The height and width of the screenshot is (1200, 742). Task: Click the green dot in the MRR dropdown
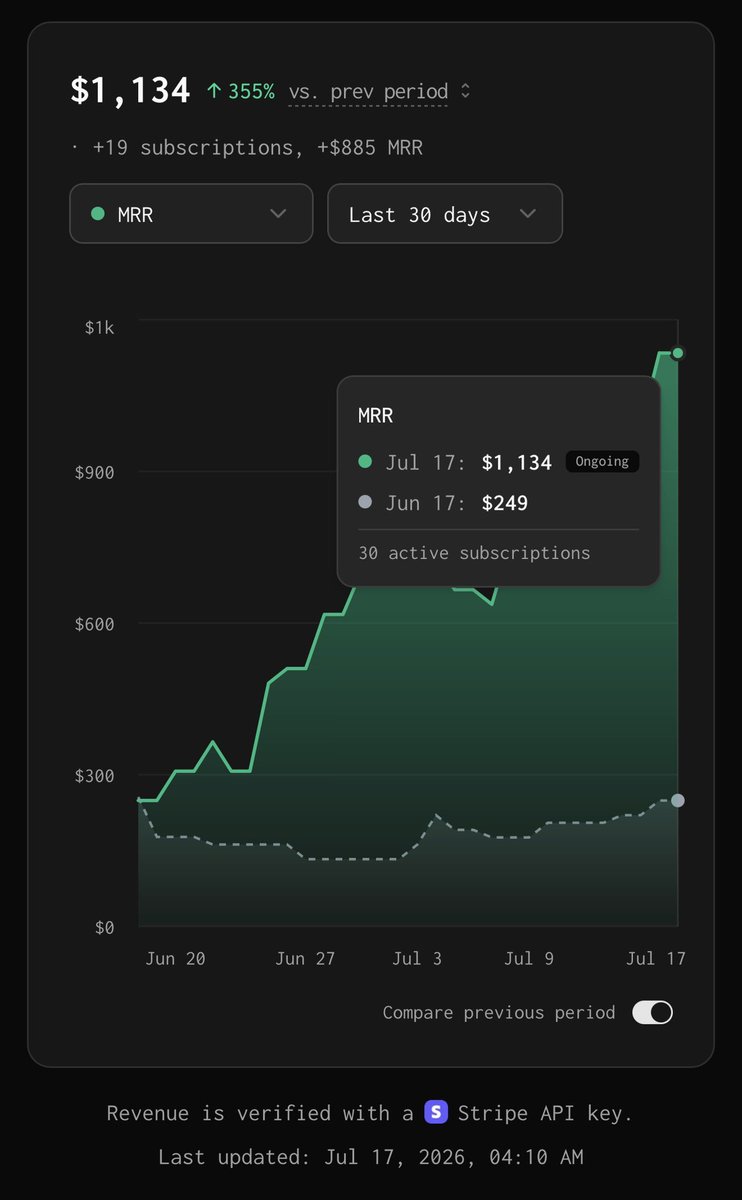click(x=98, y=213)
